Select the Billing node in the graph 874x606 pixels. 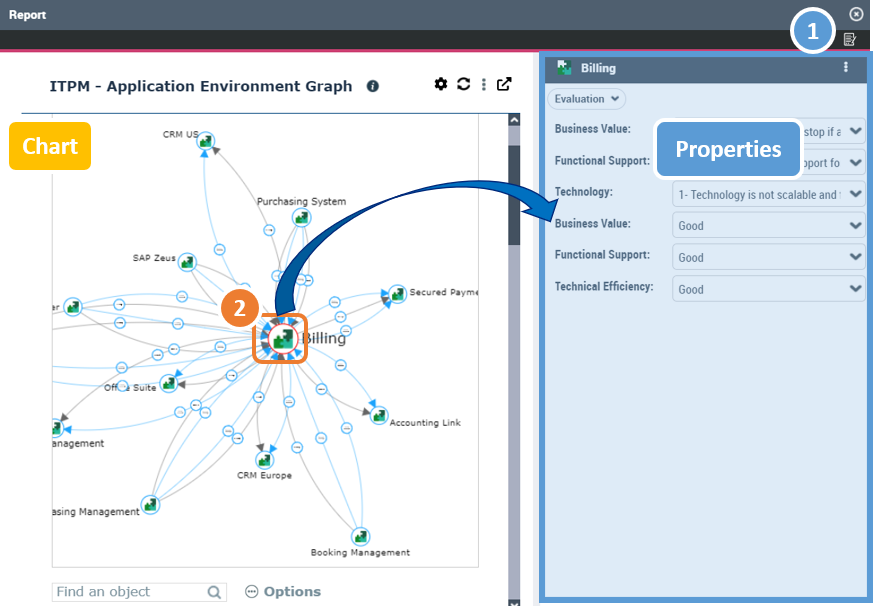coord(280,338)
